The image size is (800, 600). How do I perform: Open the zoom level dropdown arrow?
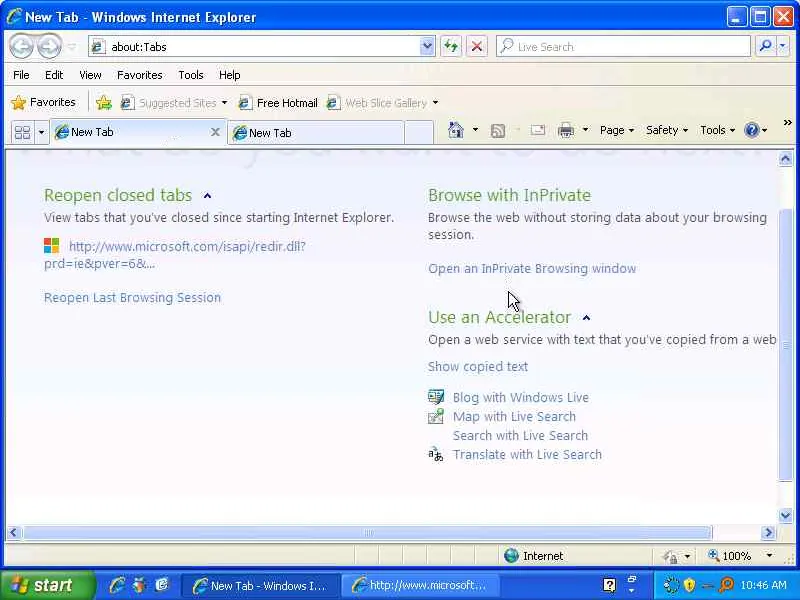pos(769,555)
